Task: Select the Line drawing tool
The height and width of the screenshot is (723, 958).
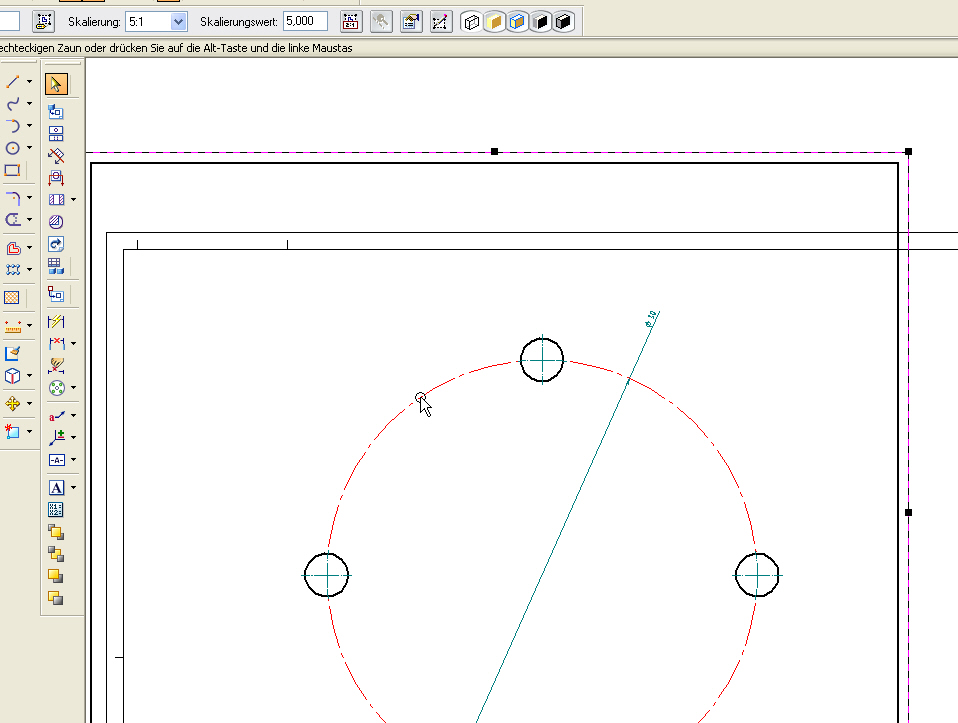Action: coord(12,82)
